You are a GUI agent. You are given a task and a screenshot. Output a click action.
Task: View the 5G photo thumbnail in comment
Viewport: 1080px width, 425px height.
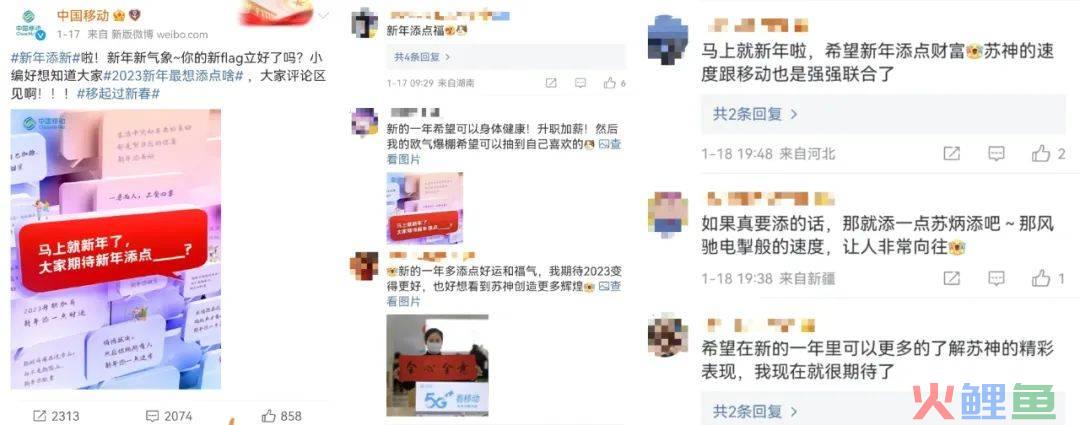coord(437,366)
